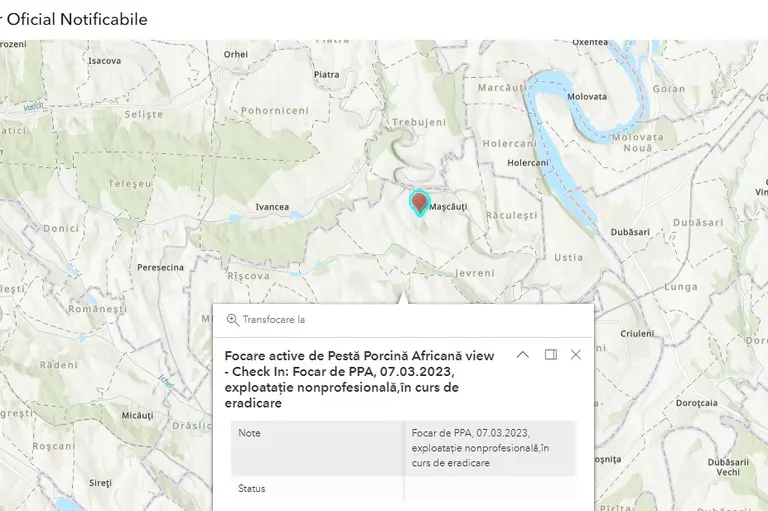
Task: Click the black Dubăsari town label
Action: coord(630,232)
